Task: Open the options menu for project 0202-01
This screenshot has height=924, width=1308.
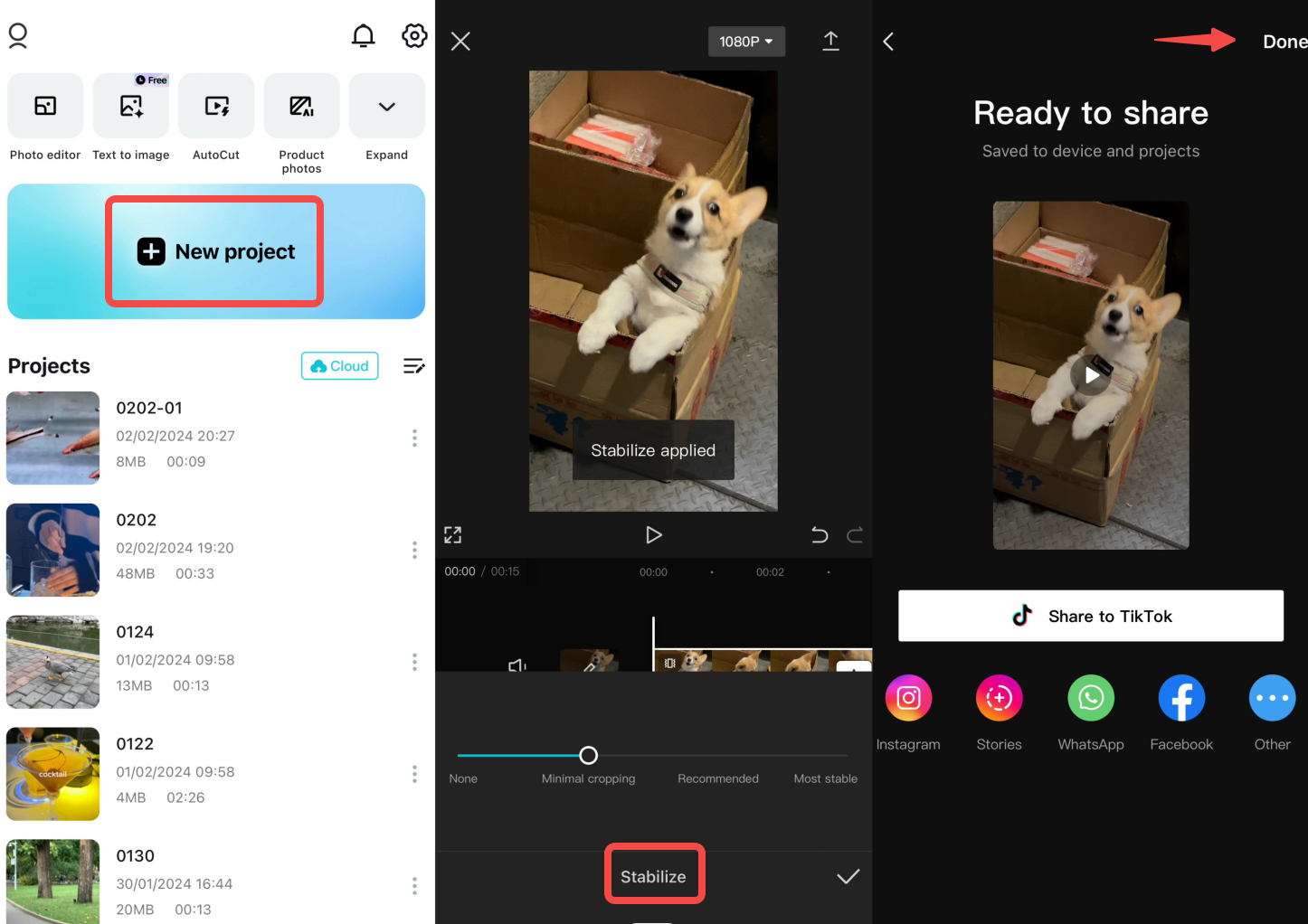Action: click(x=414, y=438)
